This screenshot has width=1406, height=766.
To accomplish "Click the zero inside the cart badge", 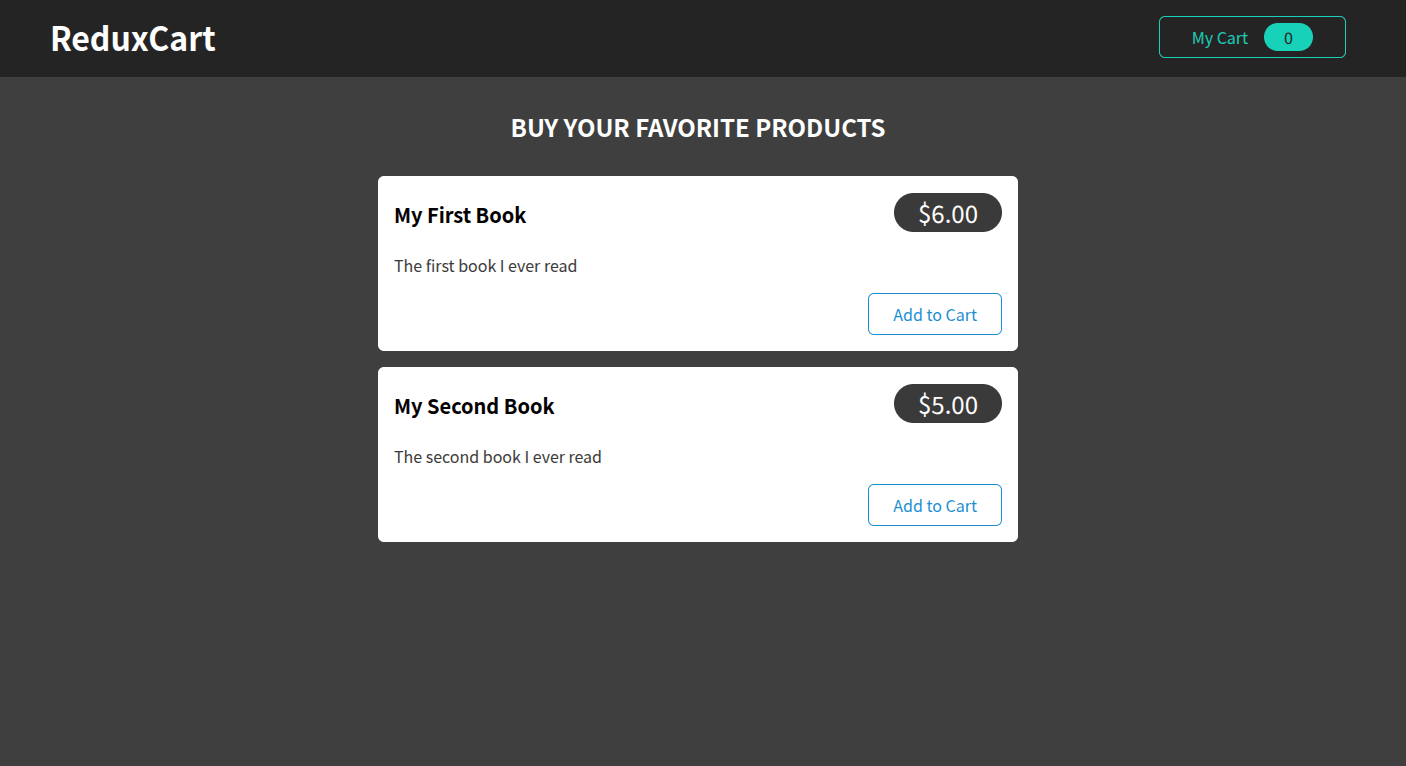I will tap(1289, 37).
